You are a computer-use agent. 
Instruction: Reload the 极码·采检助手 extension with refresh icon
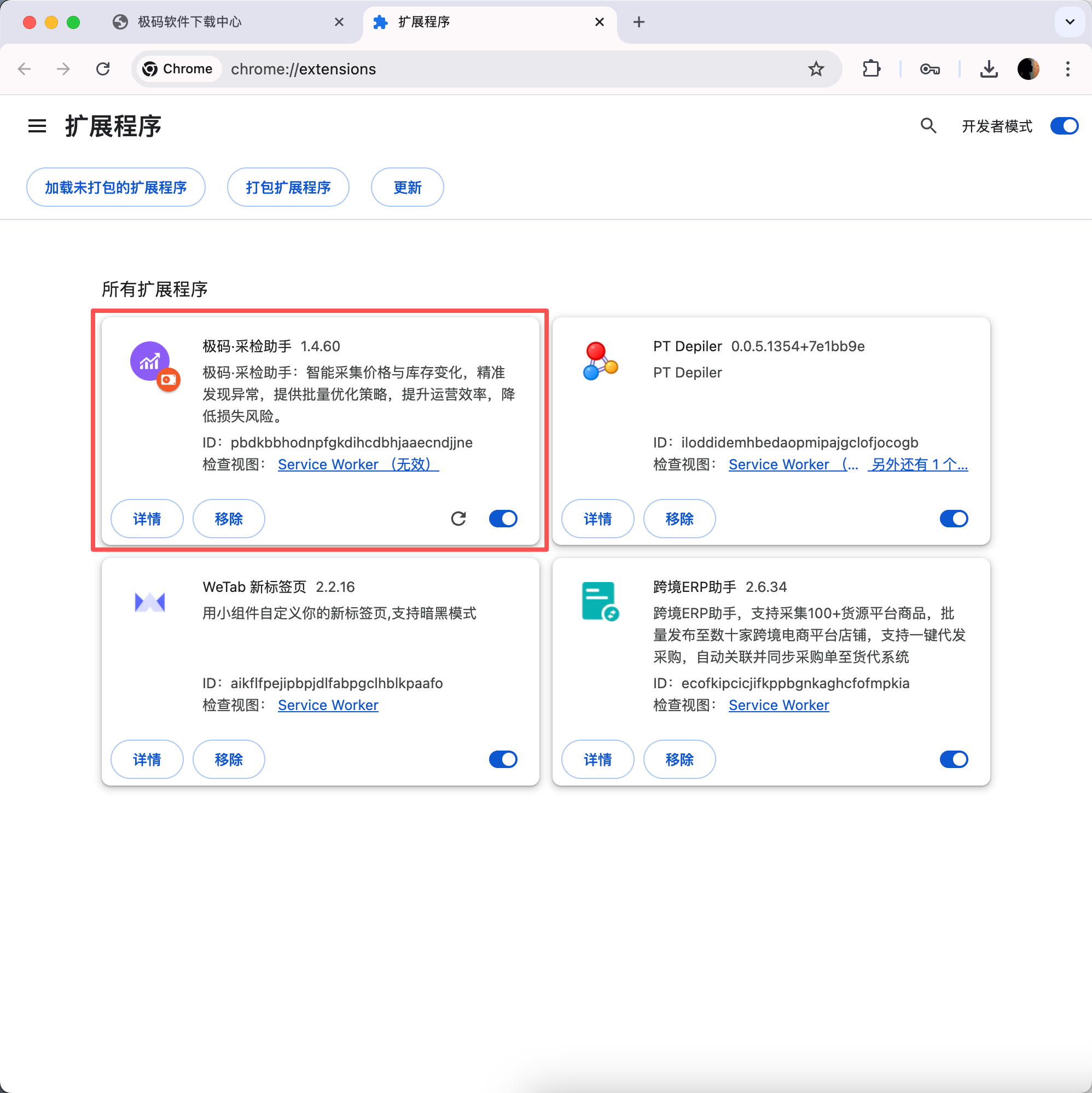coord(459,518)
